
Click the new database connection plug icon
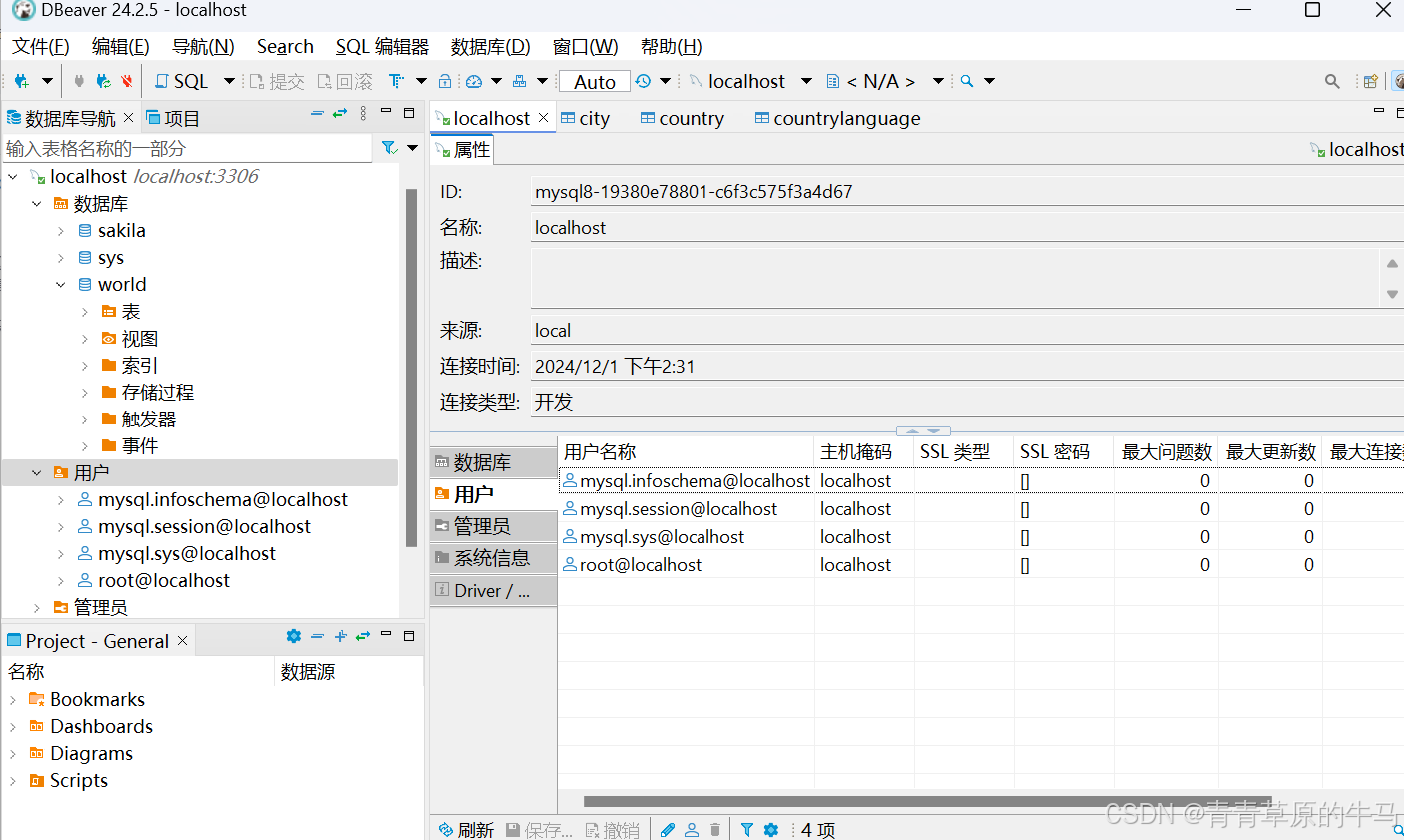(22, 81)
